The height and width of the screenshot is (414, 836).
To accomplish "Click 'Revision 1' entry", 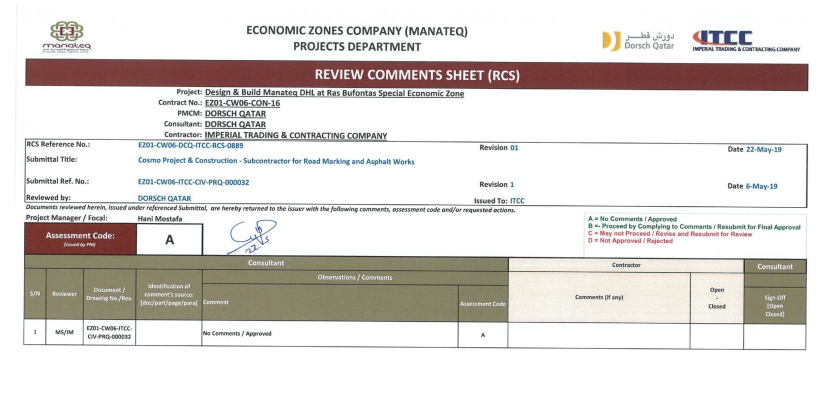I will (x=496, y=185).
